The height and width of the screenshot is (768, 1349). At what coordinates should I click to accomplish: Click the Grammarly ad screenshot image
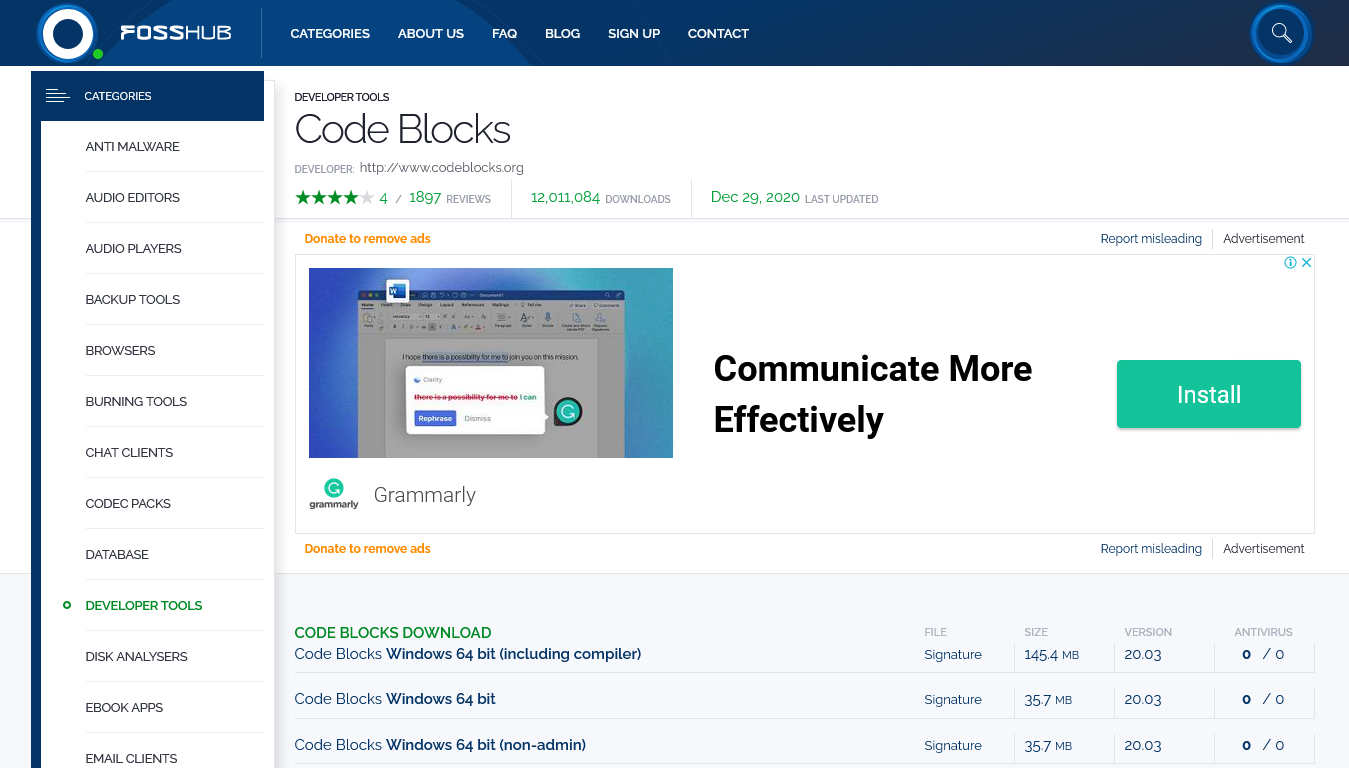click(491, 363)
